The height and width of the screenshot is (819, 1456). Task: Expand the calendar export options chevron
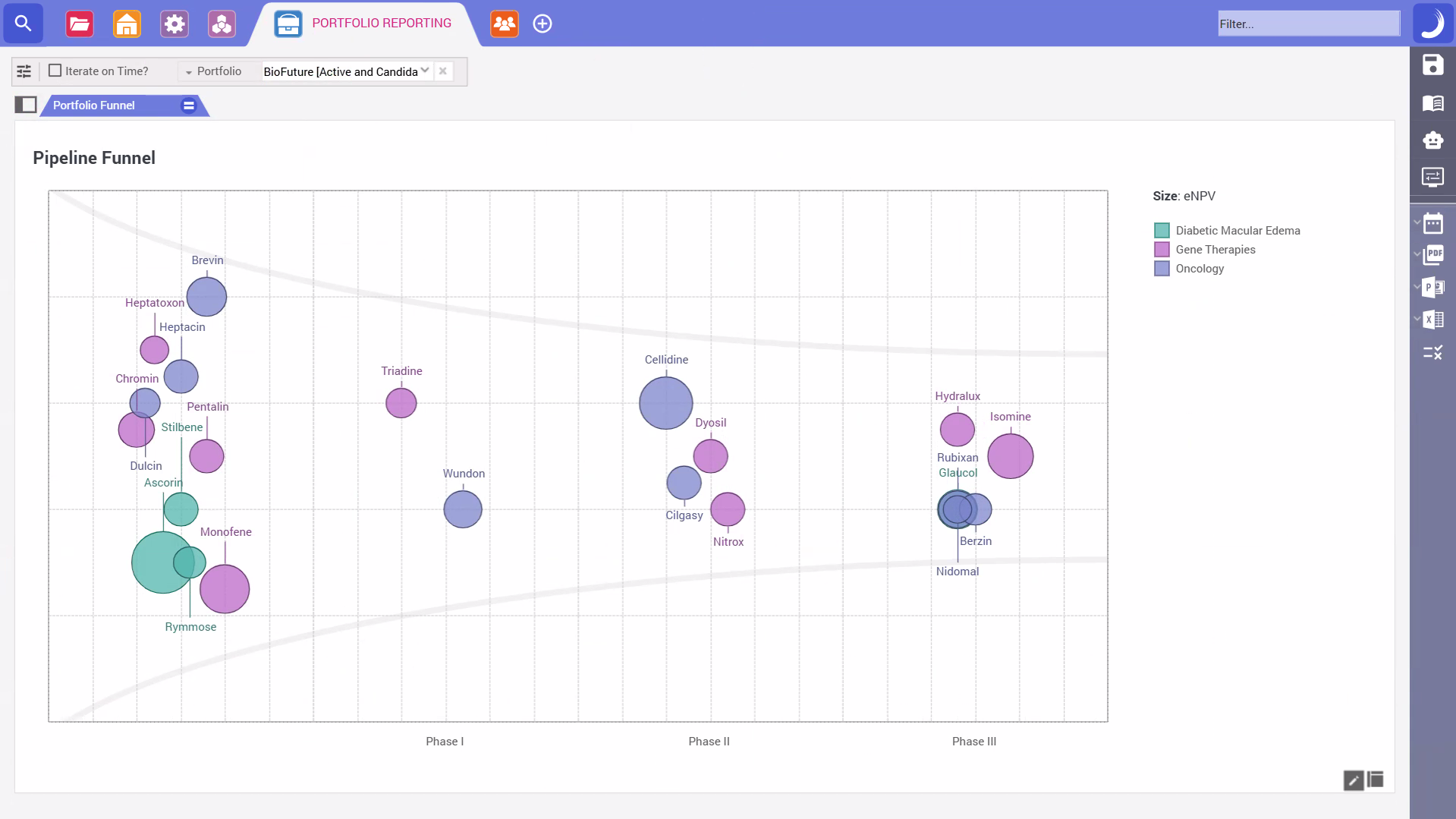click(x=1416, y=222)
